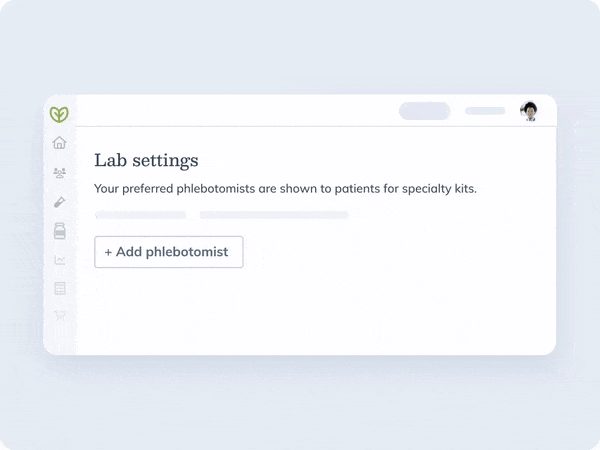Open the line chart analytics icon

pos(60,260)
